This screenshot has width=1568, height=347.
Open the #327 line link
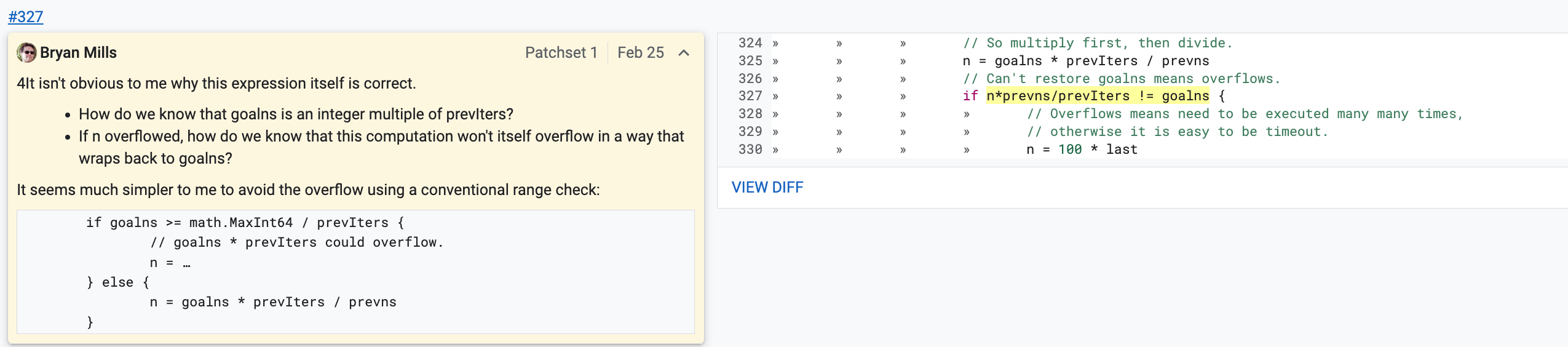[26, 17]
